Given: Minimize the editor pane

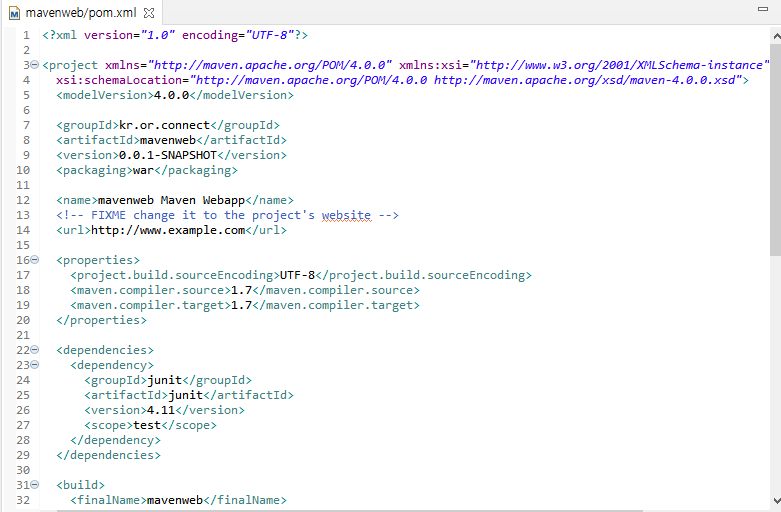Looking at the screenshot, I should click(x=763, y=8).
